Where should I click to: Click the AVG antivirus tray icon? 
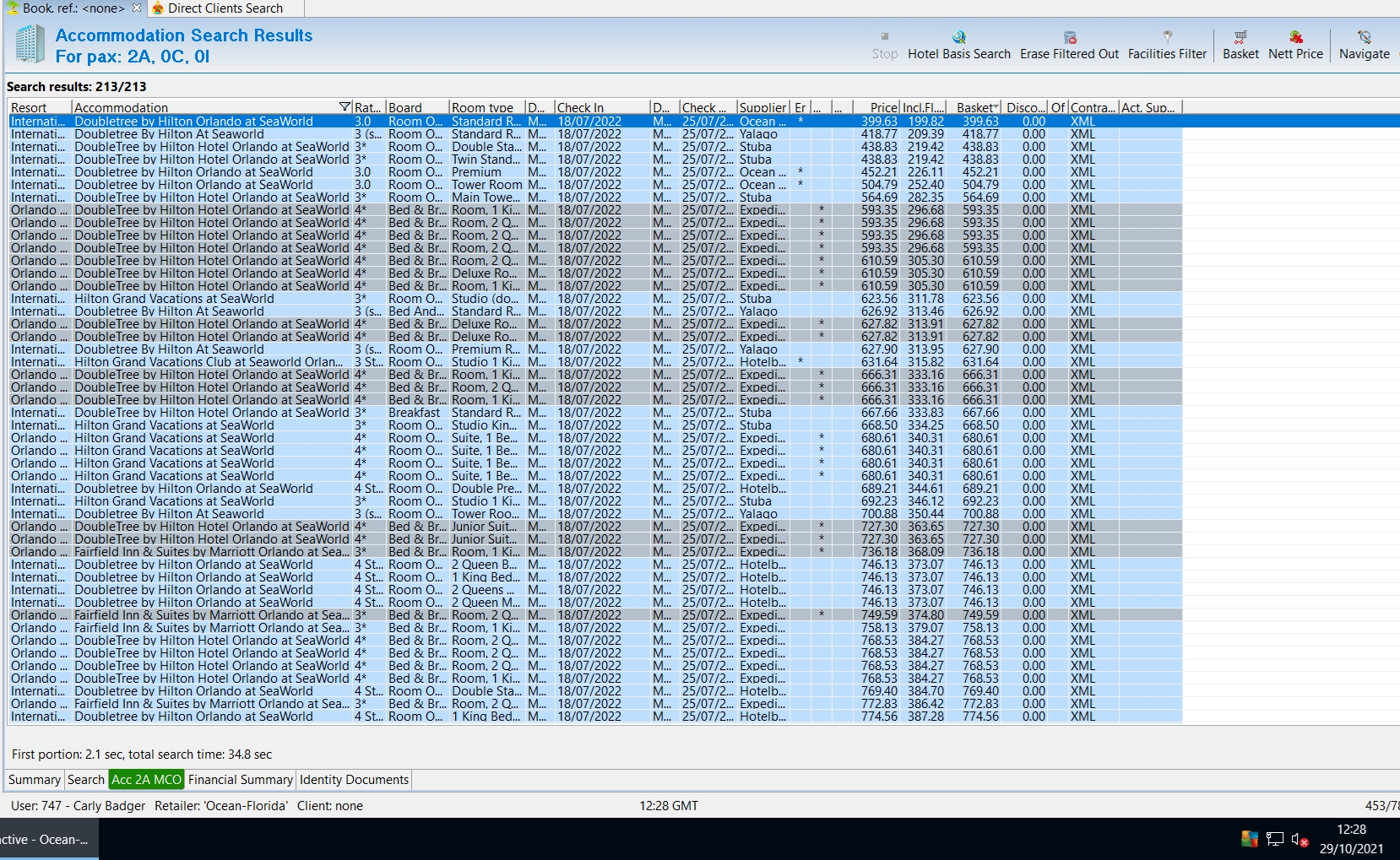pyautogui.click(x=1250, y=839)
